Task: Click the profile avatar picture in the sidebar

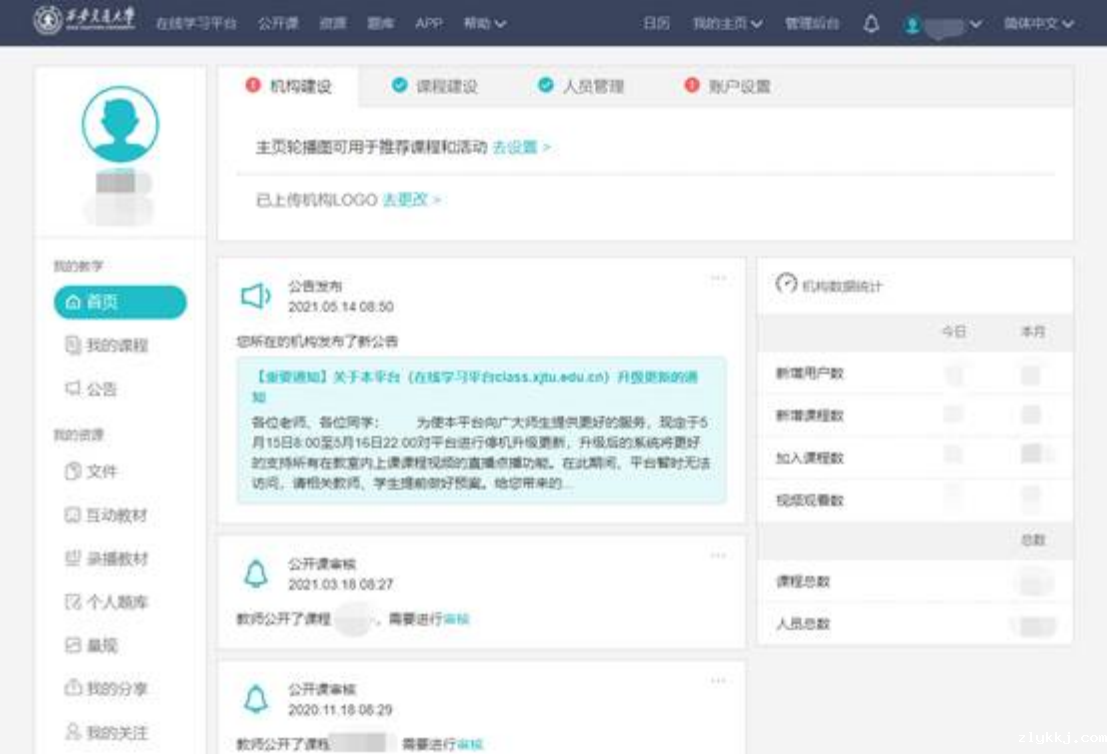Action: (x=120, y=124)
